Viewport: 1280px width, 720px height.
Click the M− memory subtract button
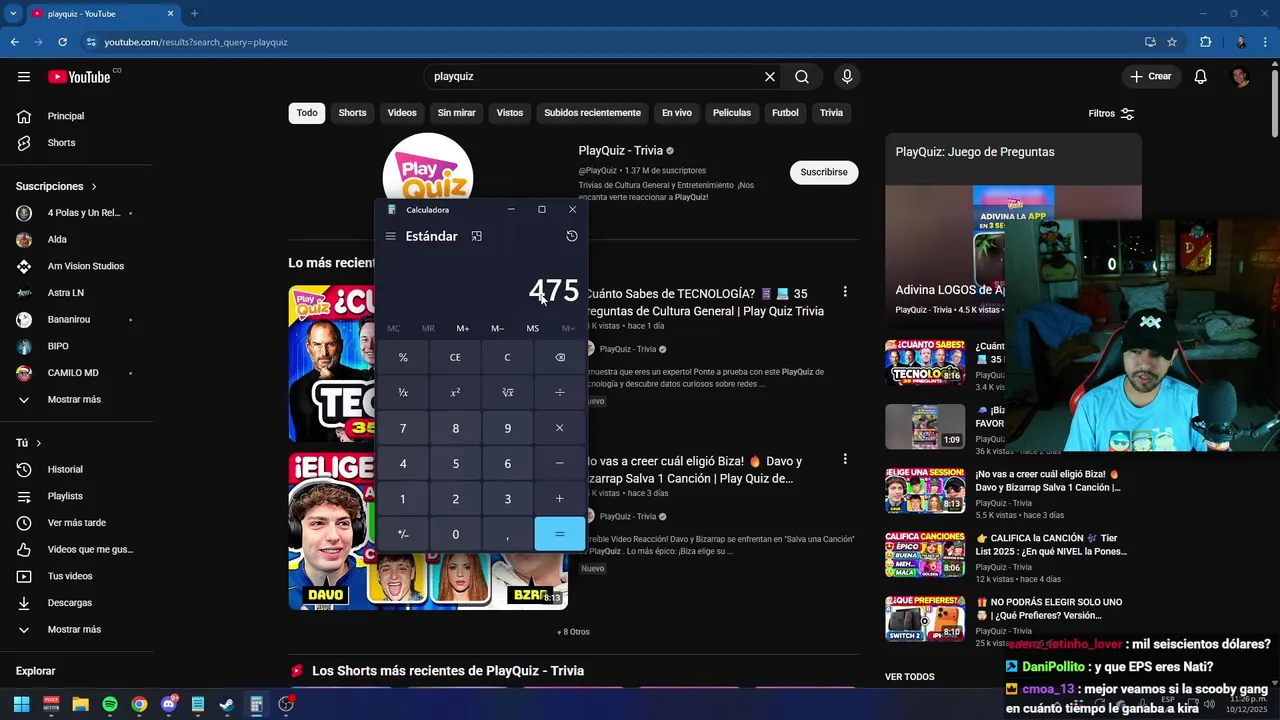point(497,328)
